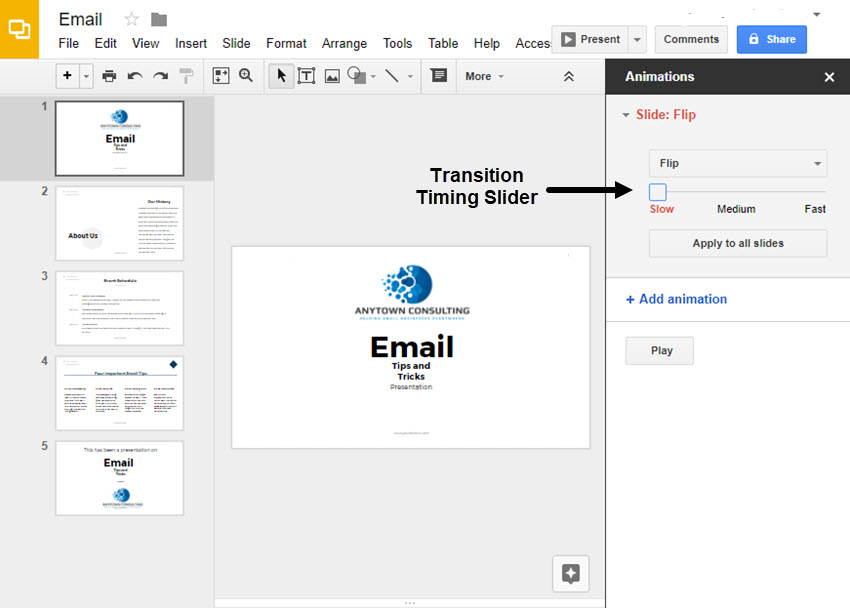The height and width of the screenshot is (608, 850).
Task: Click the Google Slides home logo
Action: pyautogui.click(x=19, y=29)
